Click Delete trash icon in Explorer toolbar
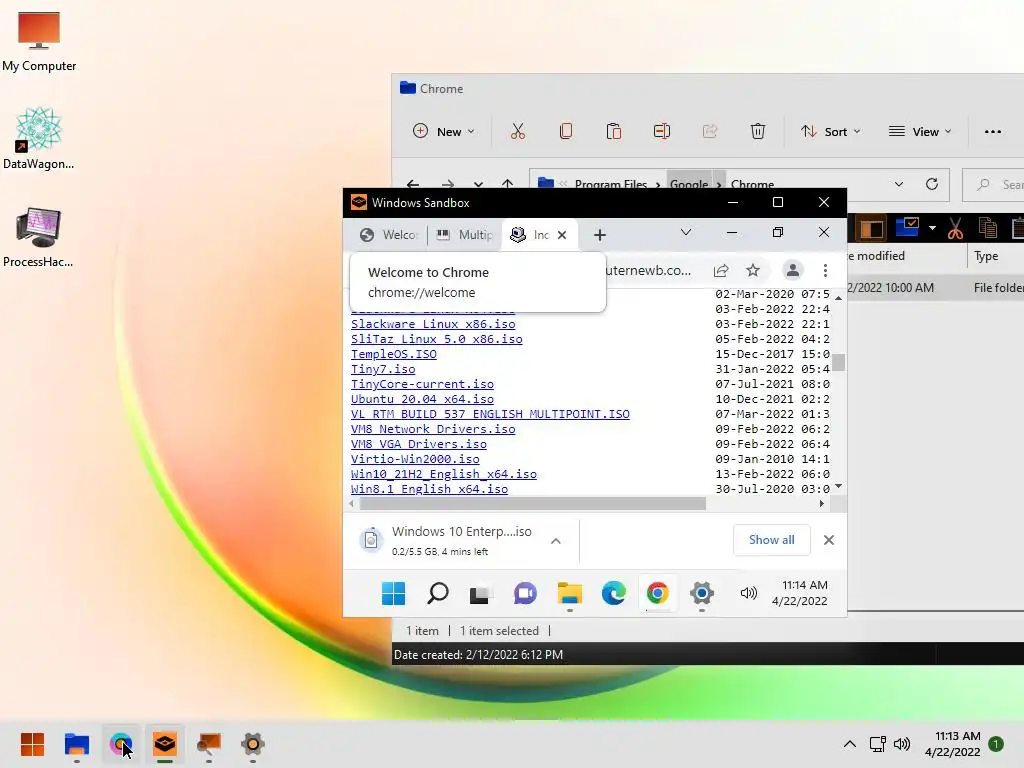 pos(758,131)
